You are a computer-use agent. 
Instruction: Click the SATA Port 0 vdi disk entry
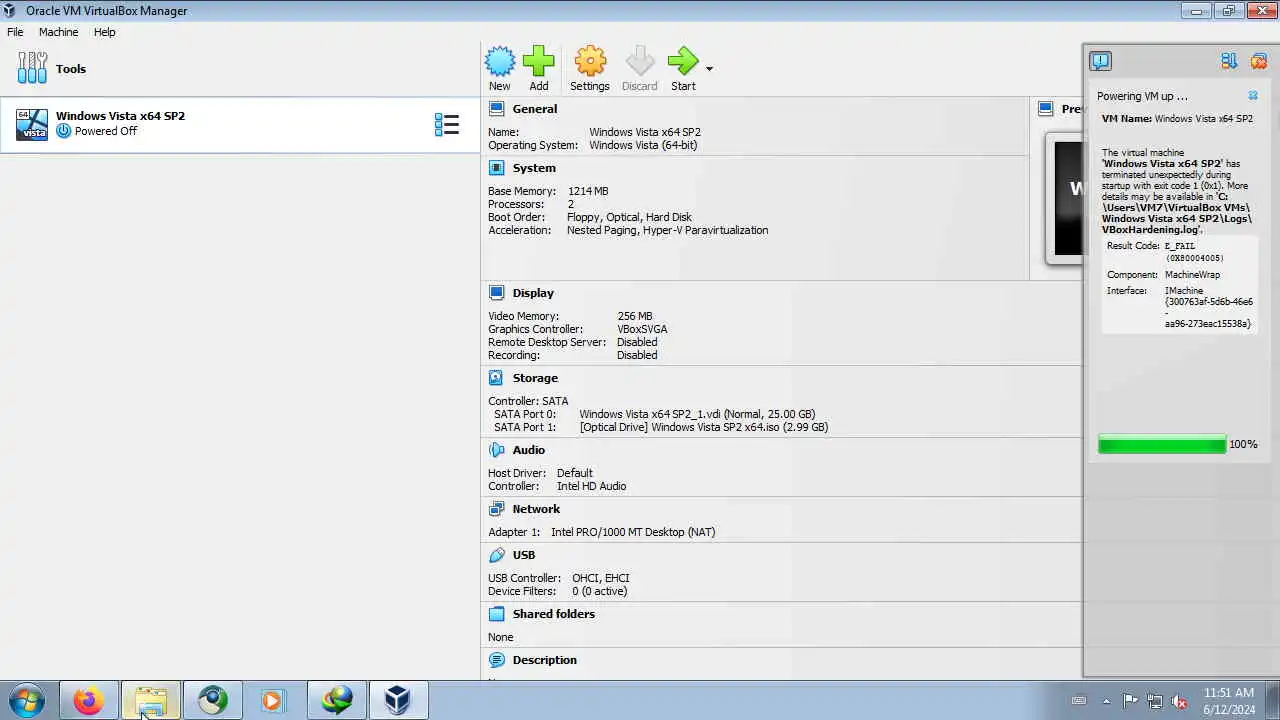click(697, 414)
